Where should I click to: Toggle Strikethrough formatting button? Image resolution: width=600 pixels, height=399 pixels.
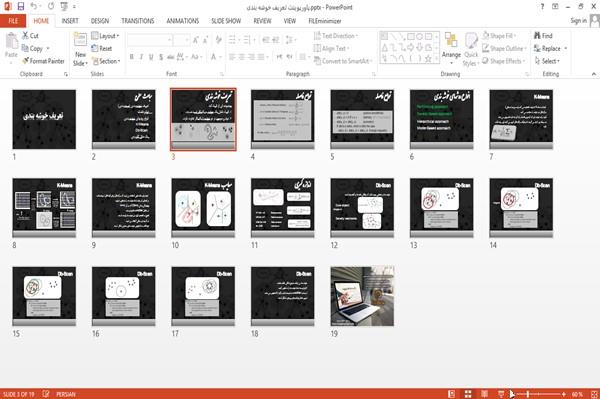pos(171,57)
